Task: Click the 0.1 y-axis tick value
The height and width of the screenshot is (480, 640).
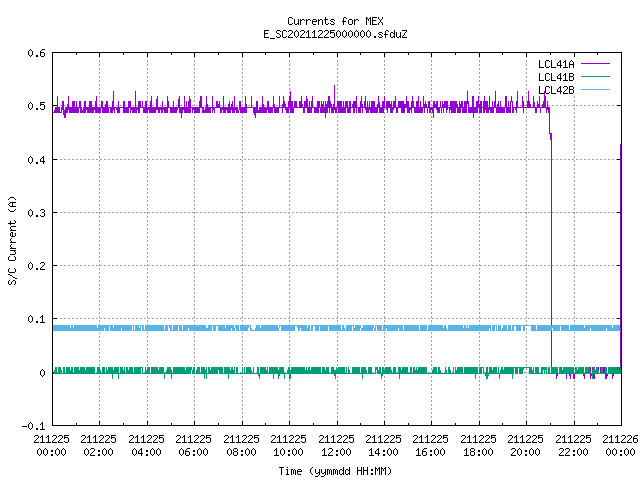Action: click(36, 319)
